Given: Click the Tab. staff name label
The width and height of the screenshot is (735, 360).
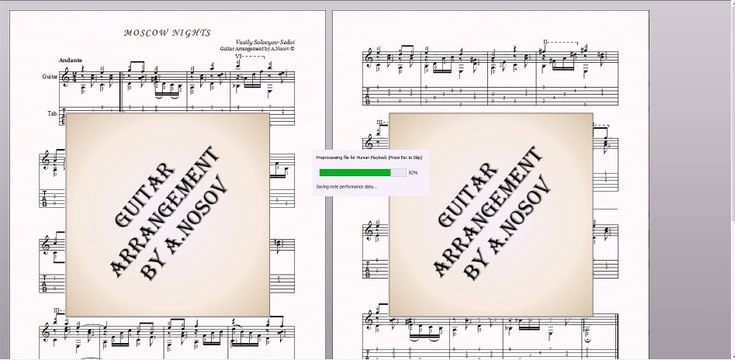Looking at the screenshot, I should (x=52, y=113).
